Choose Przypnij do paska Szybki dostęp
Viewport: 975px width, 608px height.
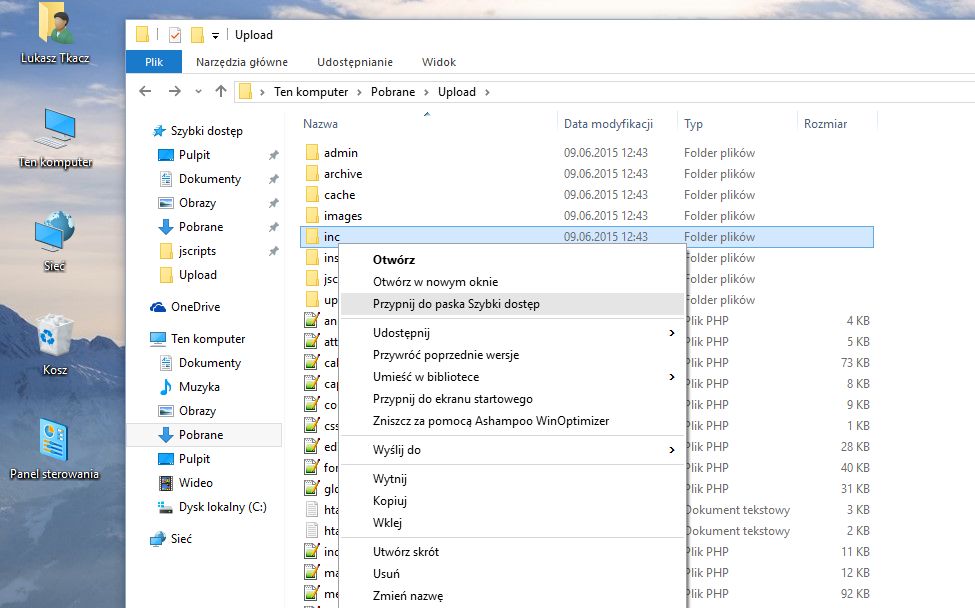(x=456, y=304)
